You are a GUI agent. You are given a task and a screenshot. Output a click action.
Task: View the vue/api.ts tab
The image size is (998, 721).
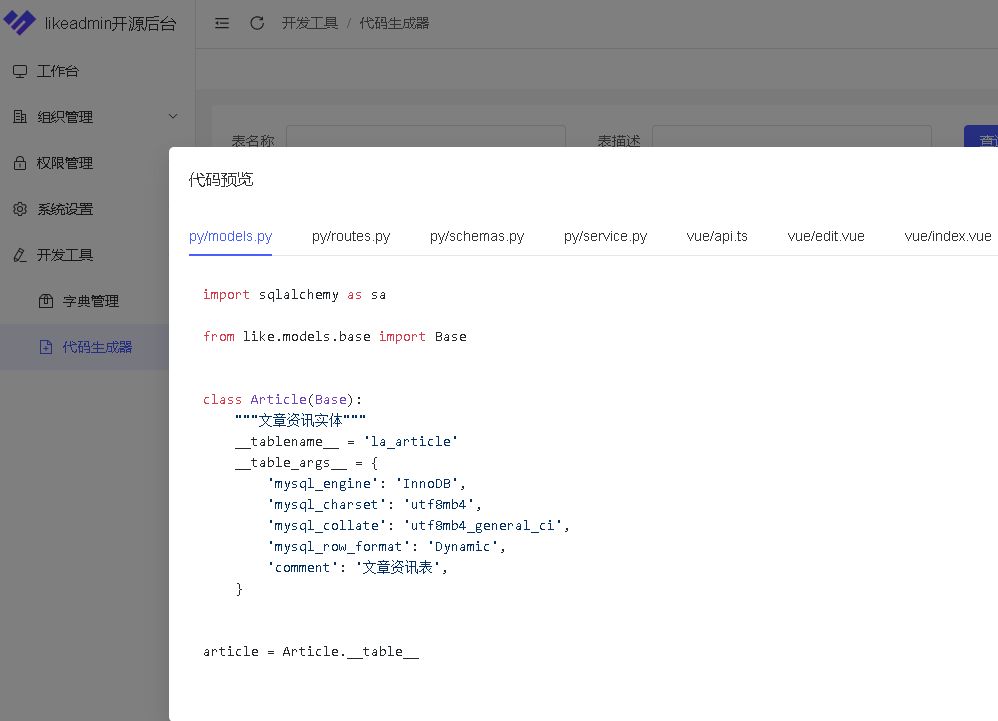[717, 236]
